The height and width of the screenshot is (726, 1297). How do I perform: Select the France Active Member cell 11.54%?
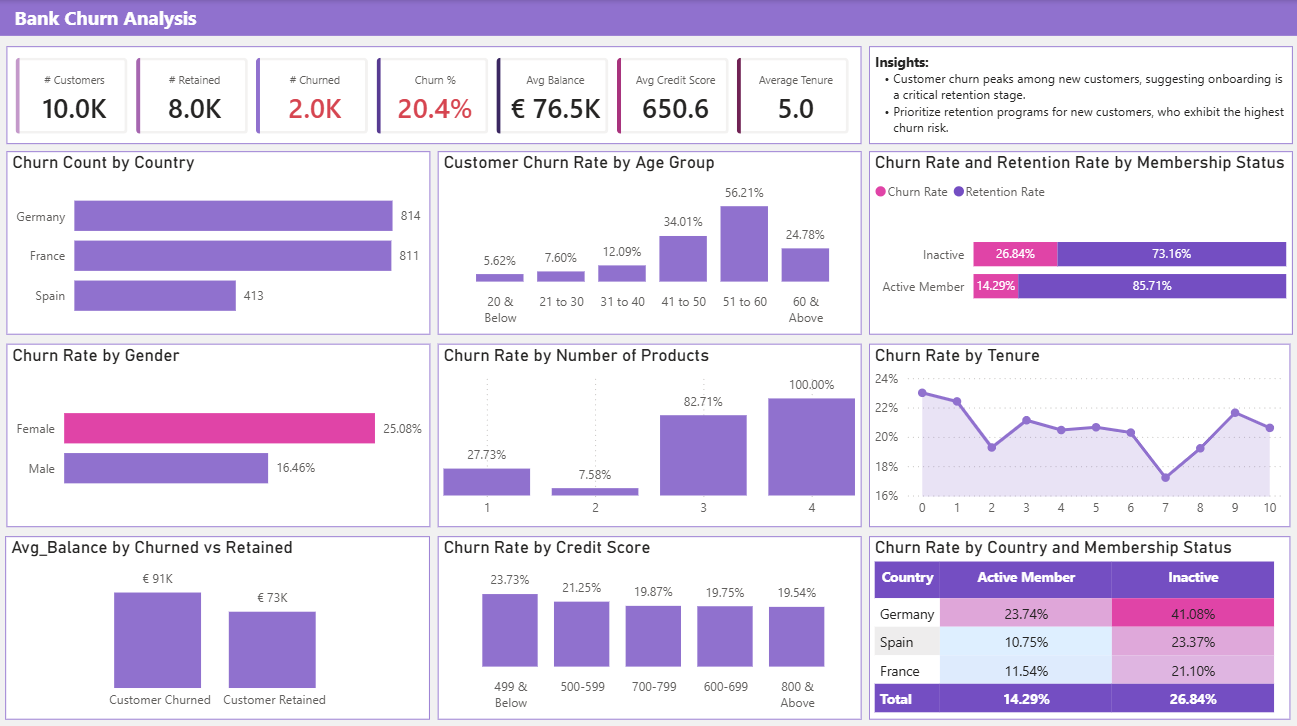1026,670
